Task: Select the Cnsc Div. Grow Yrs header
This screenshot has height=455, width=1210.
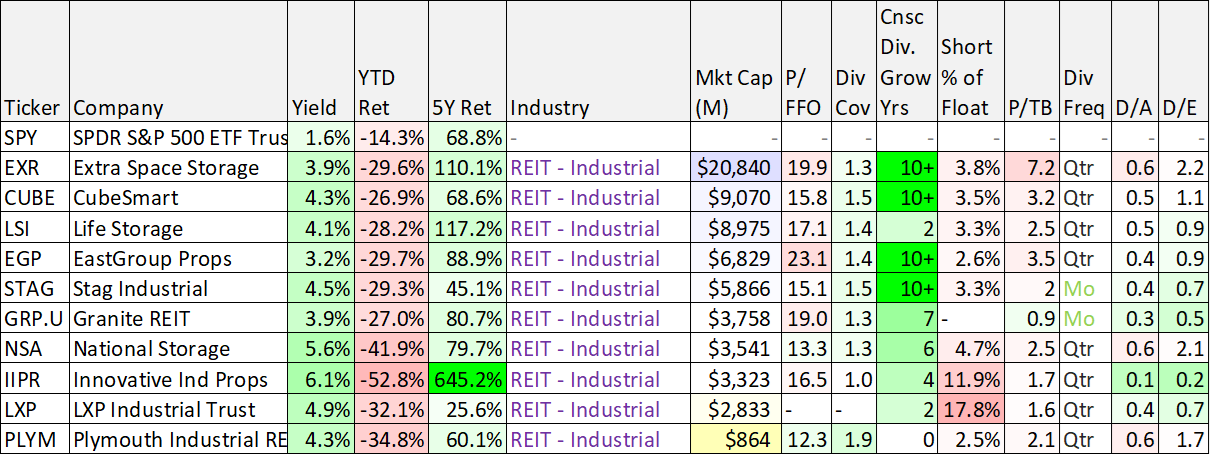Action: click(906, 62)
